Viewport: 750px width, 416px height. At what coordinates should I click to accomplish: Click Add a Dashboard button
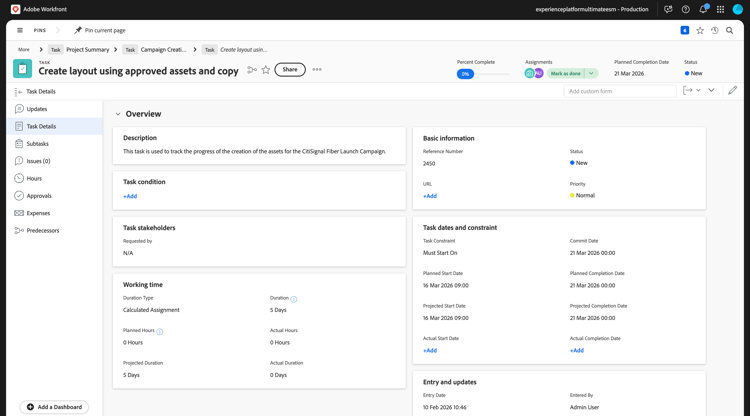click(54, 407)
